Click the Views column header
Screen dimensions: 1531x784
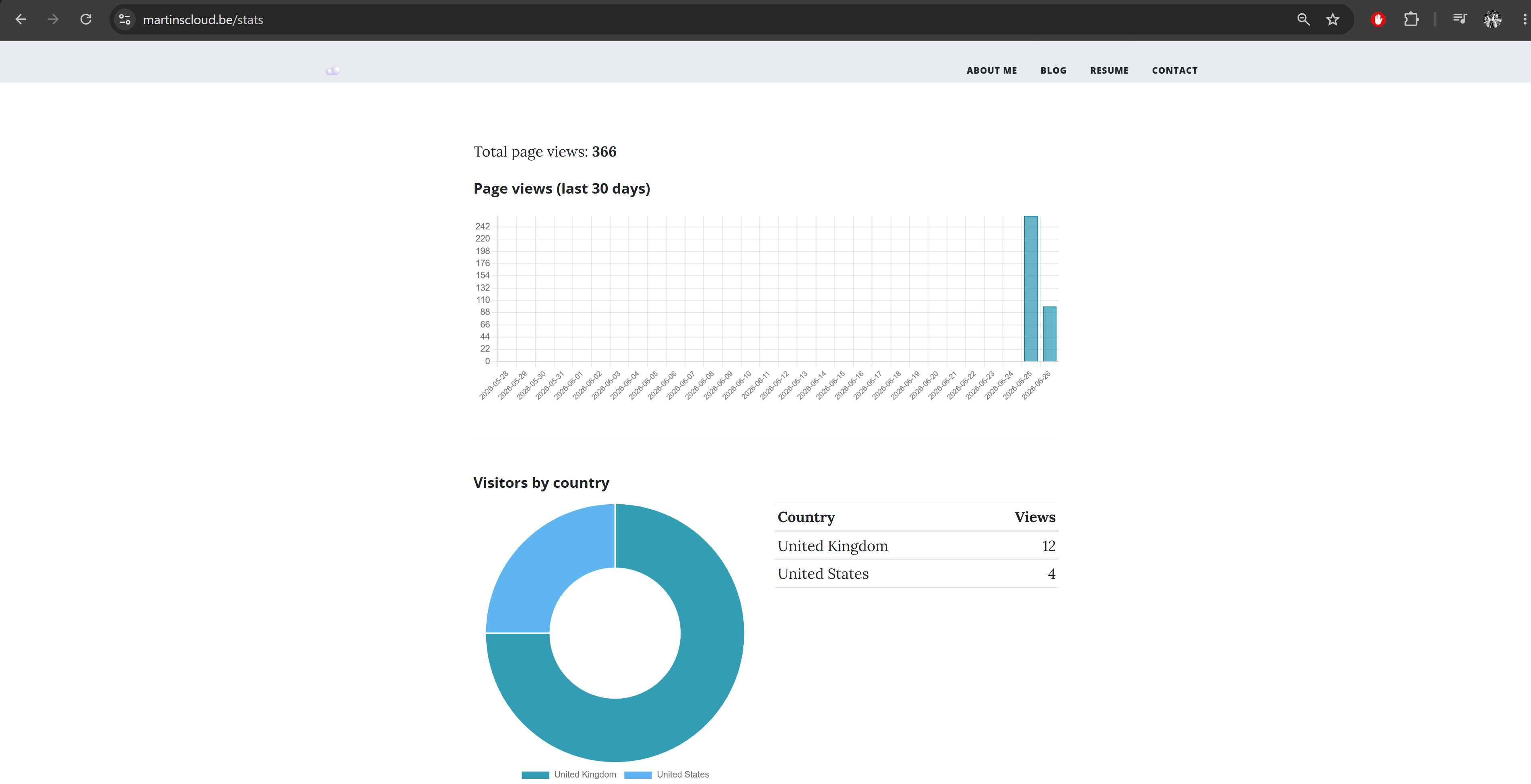(x=1035, y=517)
